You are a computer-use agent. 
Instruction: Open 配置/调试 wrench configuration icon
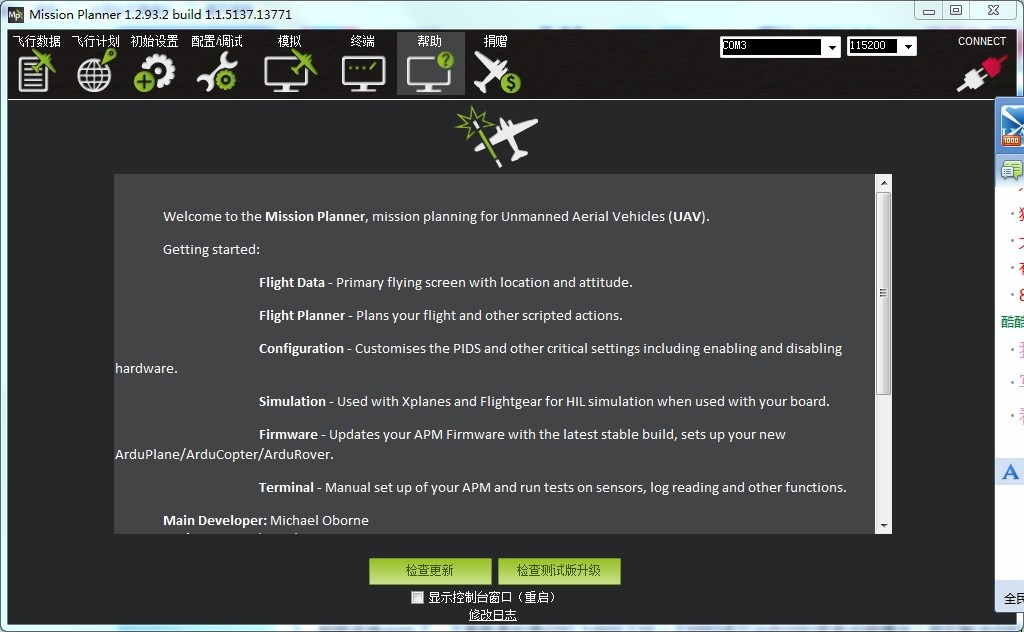click(x=217, y=64)
